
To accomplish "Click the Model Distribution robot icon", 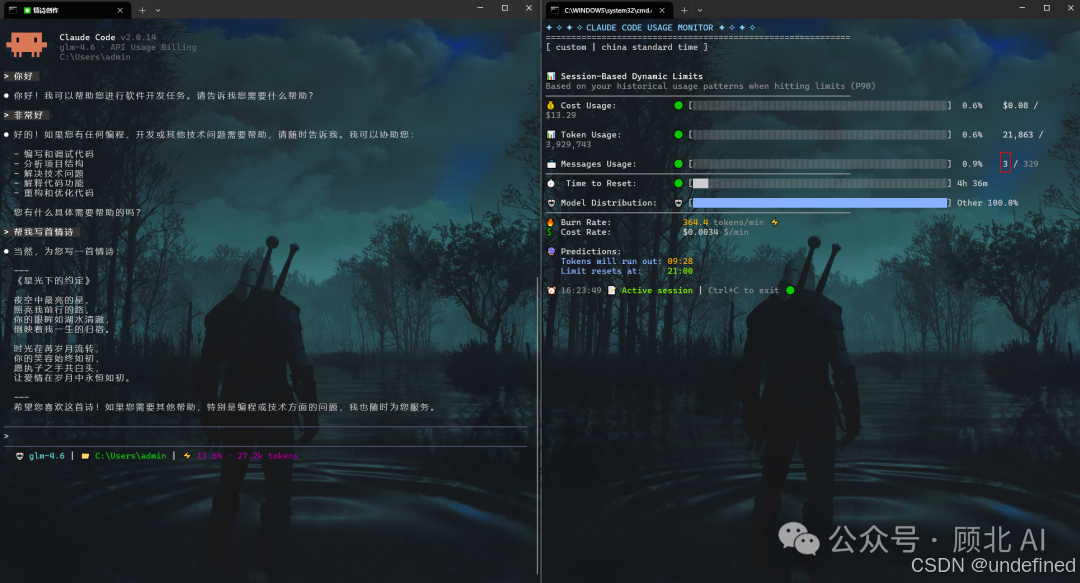I will 551,203.
